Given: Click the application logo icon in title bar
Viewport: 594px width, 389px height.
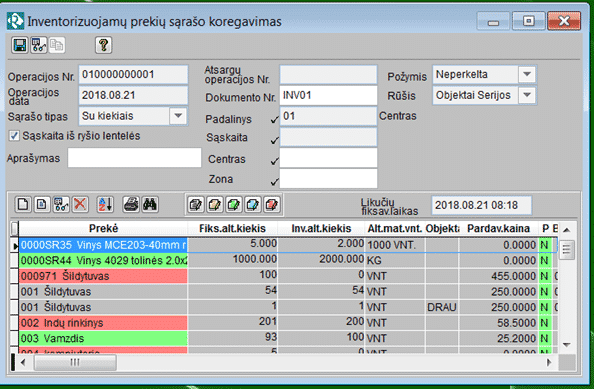Looking at the screenshot, I should [x=15, y=21].
